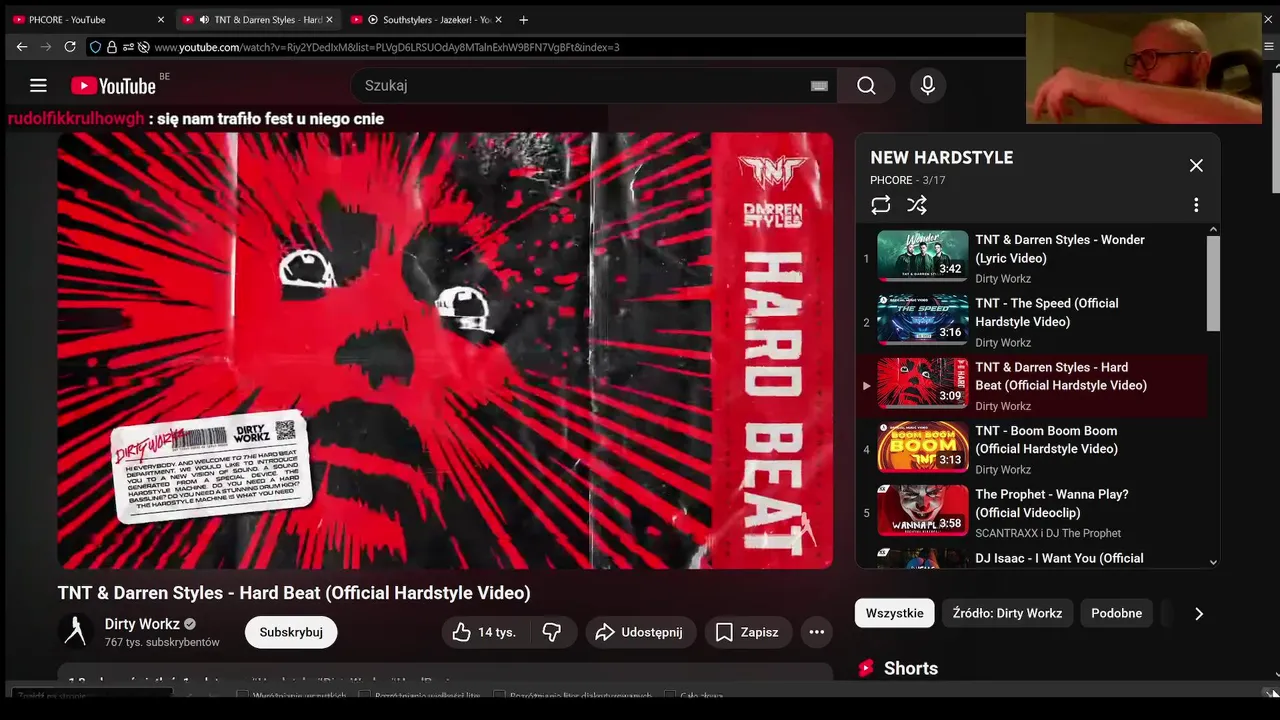1280x720 pixels.
Task: Close the TNT & Darren Styles tab
Action: click(x=329, y=20)
